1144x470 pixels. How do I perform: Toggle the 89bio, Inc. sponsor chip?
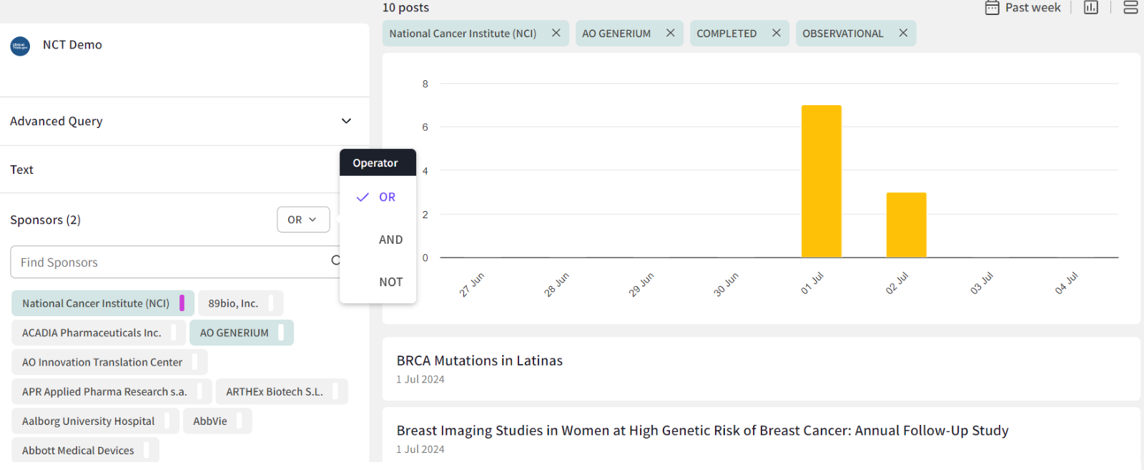233,303
